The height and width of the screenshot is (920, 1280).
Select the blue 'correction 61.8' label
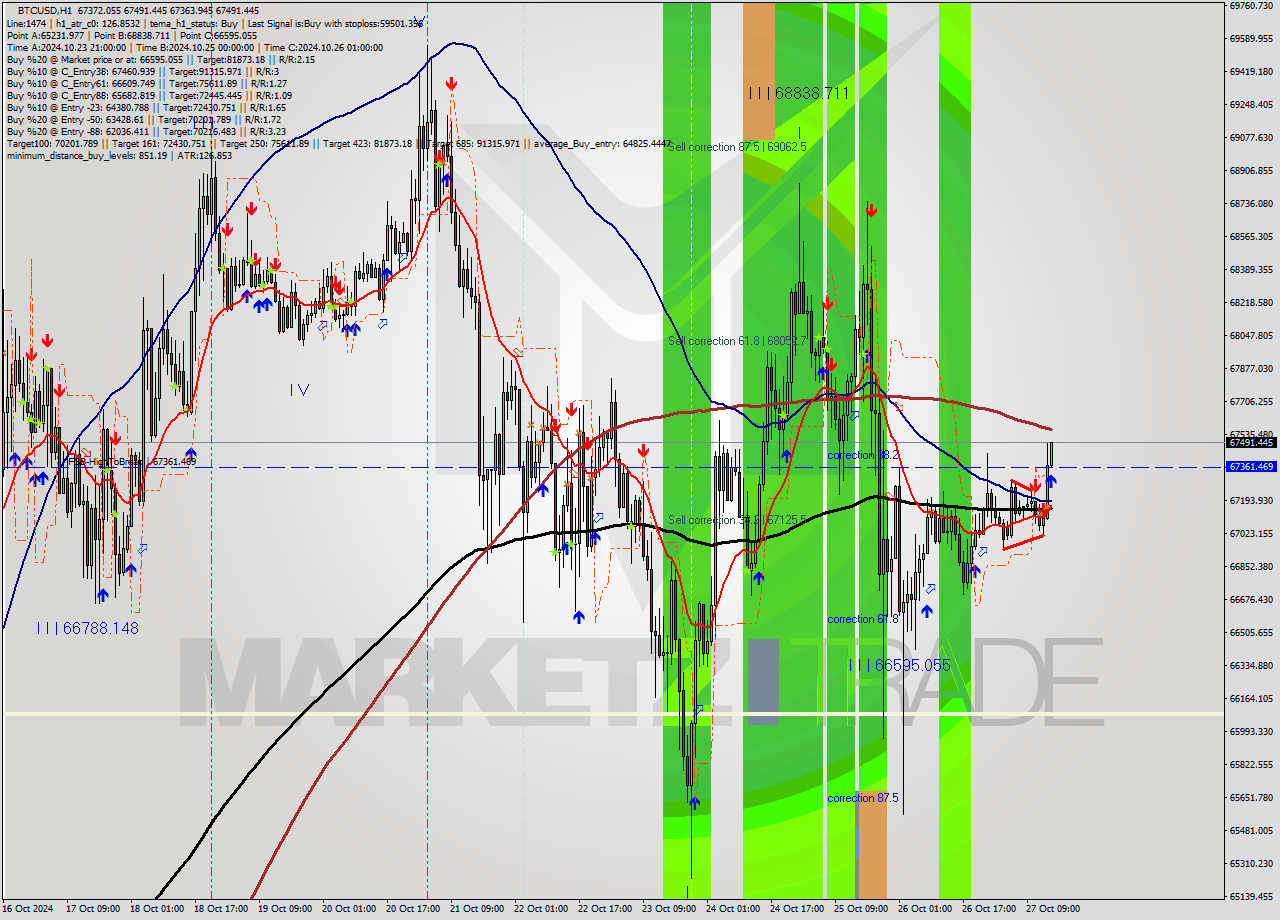[x=863, y=619]
